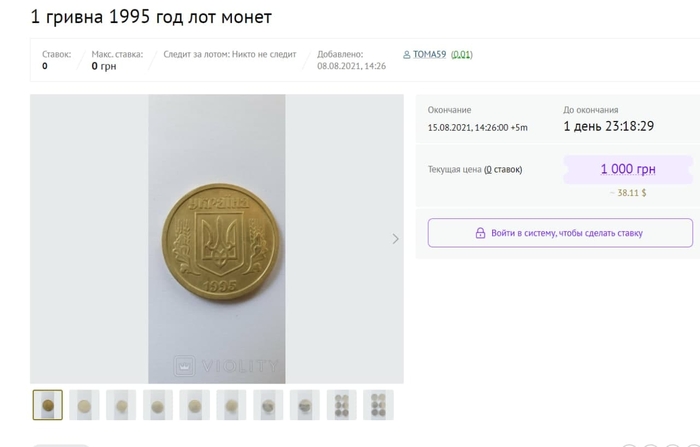Select the last thumbnail showing multiple coins
The image size is (700, 447).
(x=378, y=405)
